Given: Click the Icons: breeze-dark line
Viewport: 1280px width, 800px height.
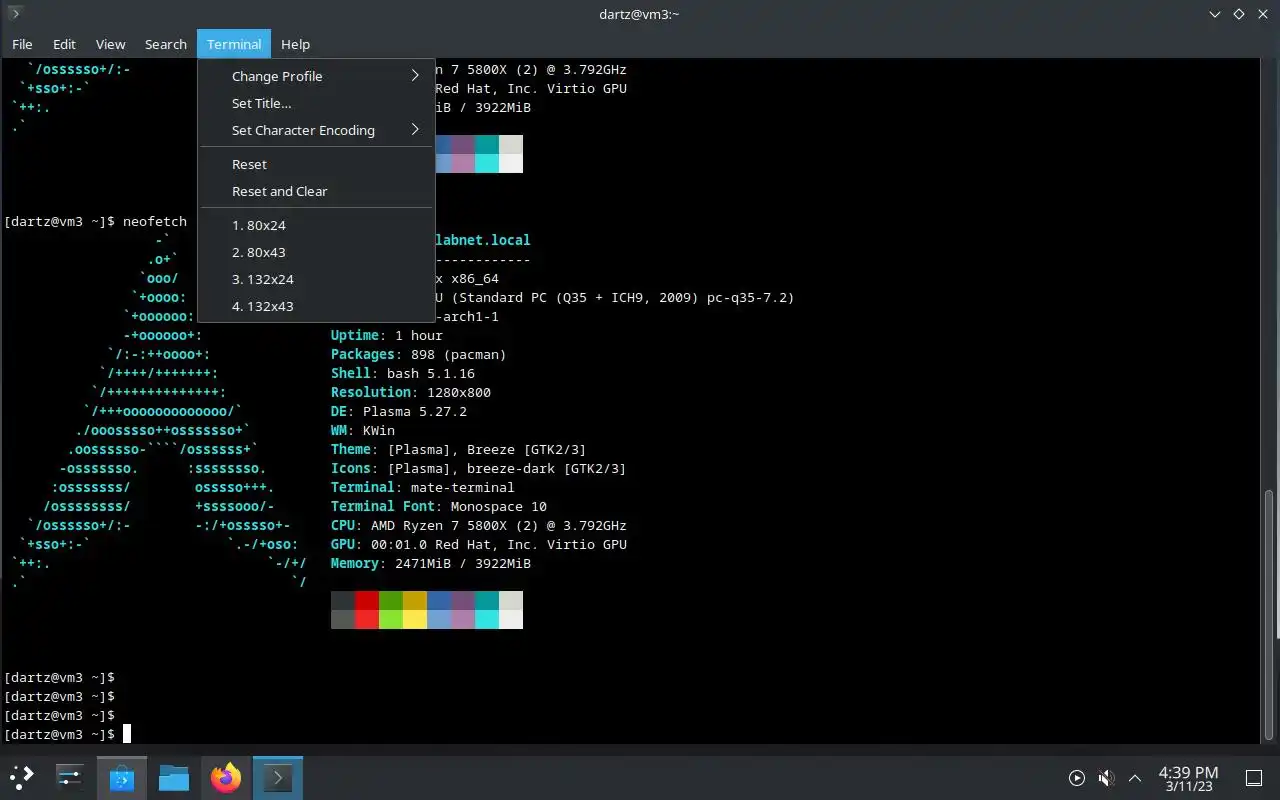Looking at the screenshot, I should pyautogui.click(x=479, y=468).
